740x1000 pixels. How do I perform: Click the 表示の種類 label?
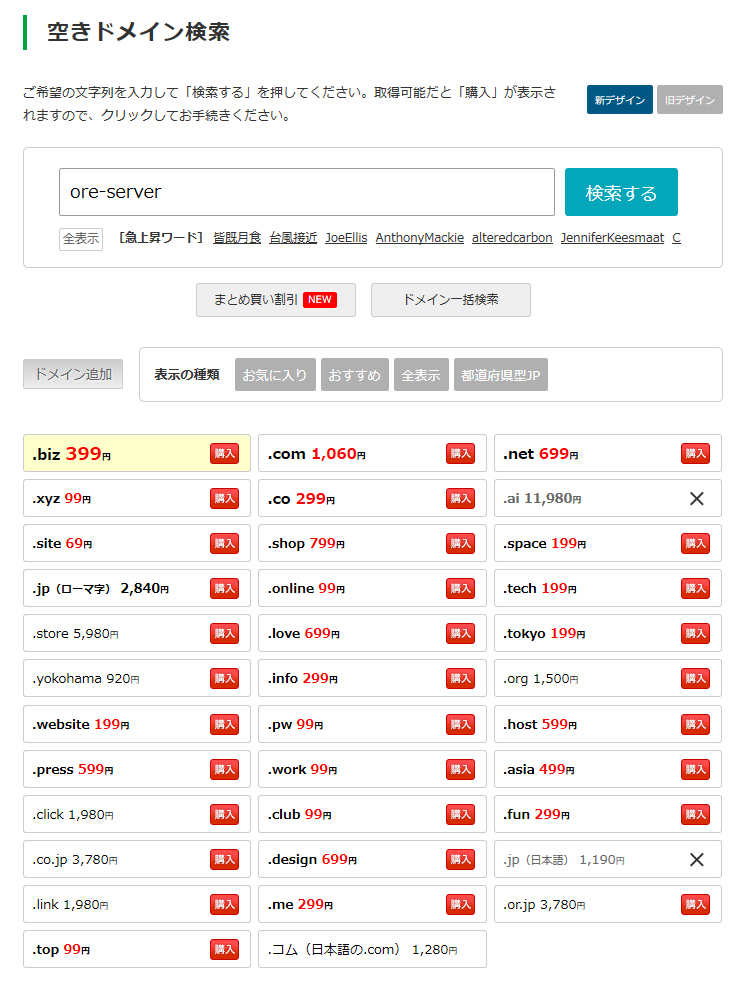[187, 374]
